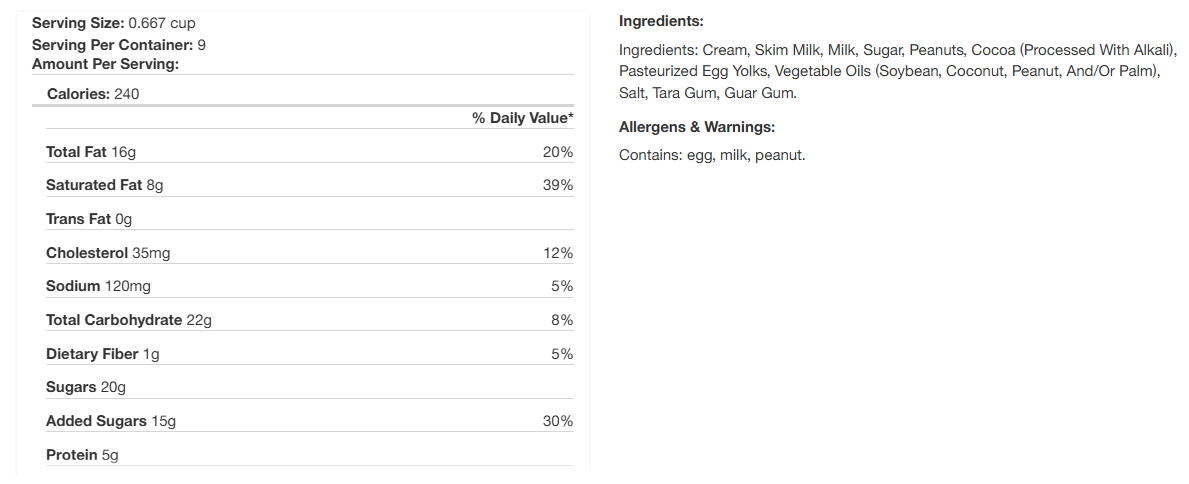Select the Serving Per Container line
The width and height of the screenshot is (1189, 484).
(x=119, y=45)
